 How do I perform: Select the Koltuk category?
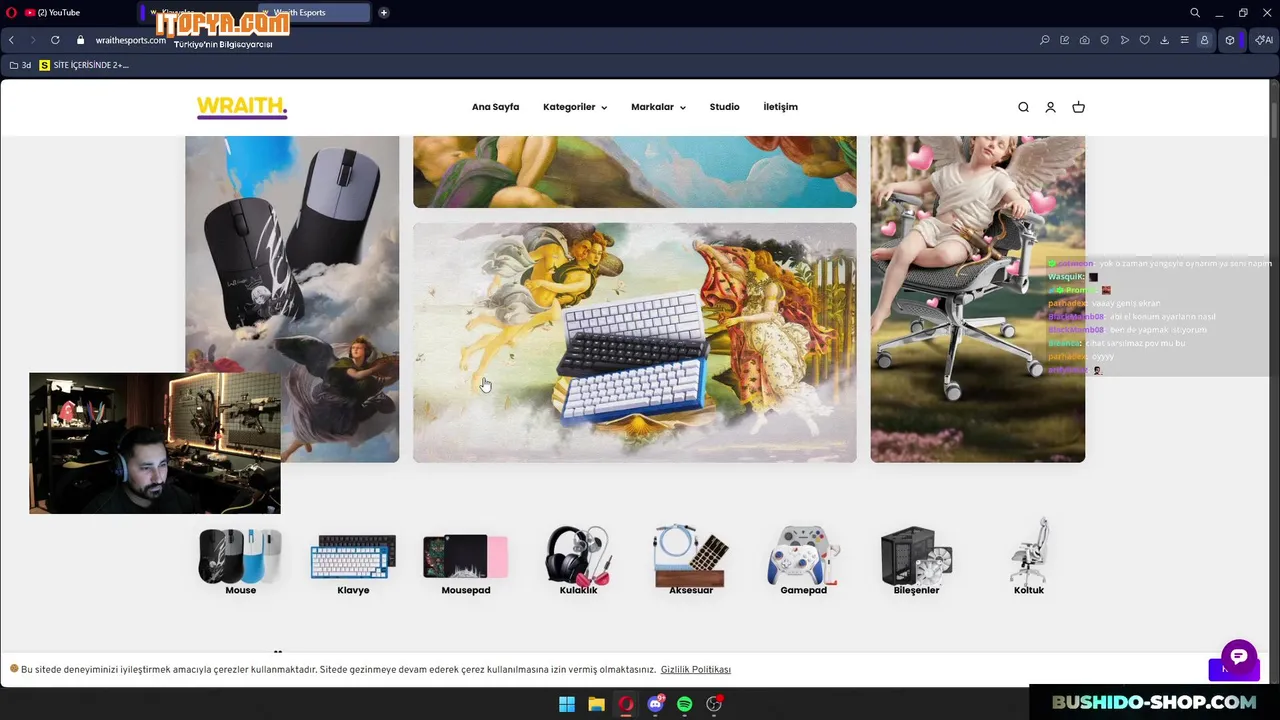click(1028, 557)
